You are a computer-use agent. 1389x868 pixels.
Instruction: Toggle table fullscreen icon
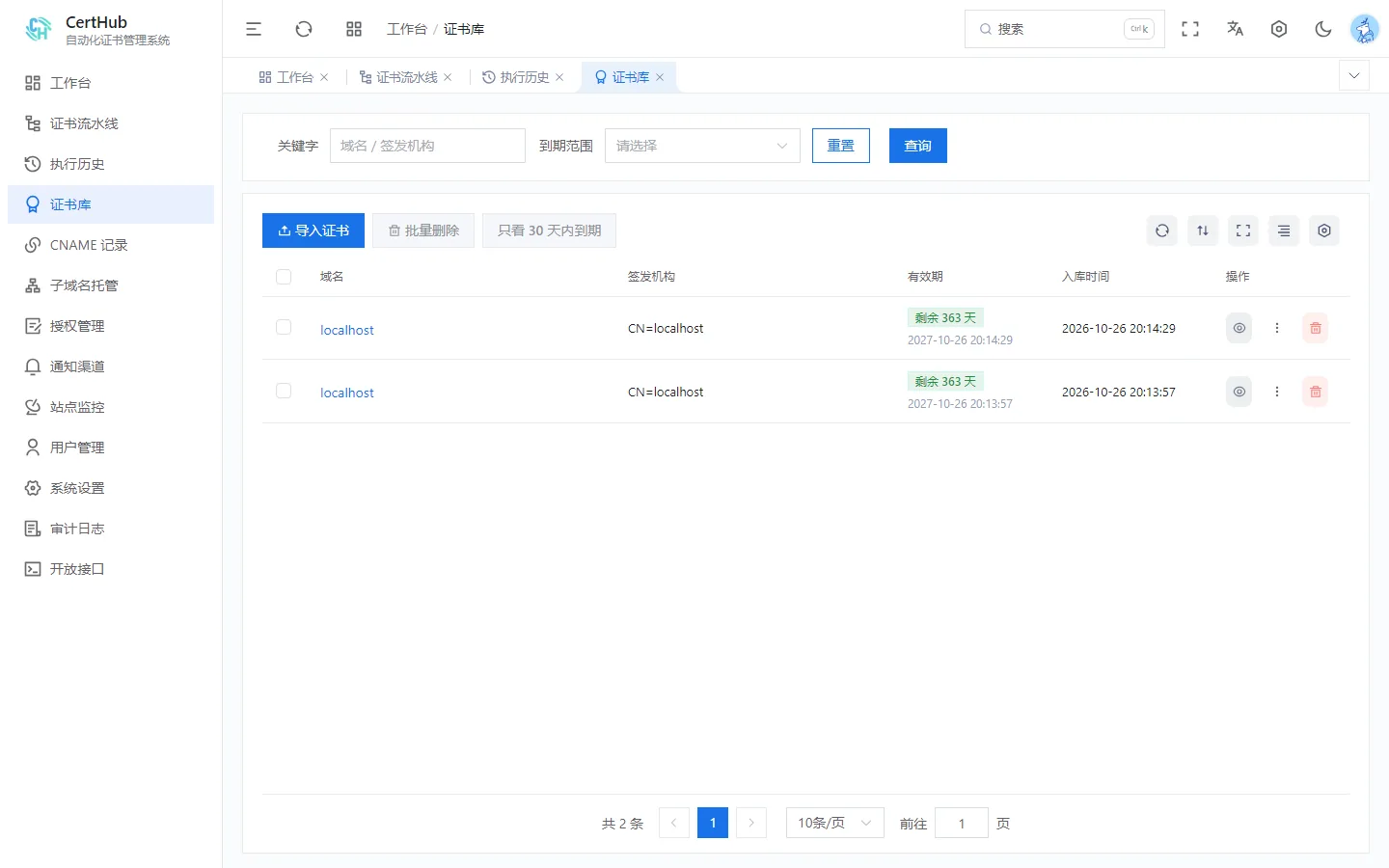coord(1243,231)
